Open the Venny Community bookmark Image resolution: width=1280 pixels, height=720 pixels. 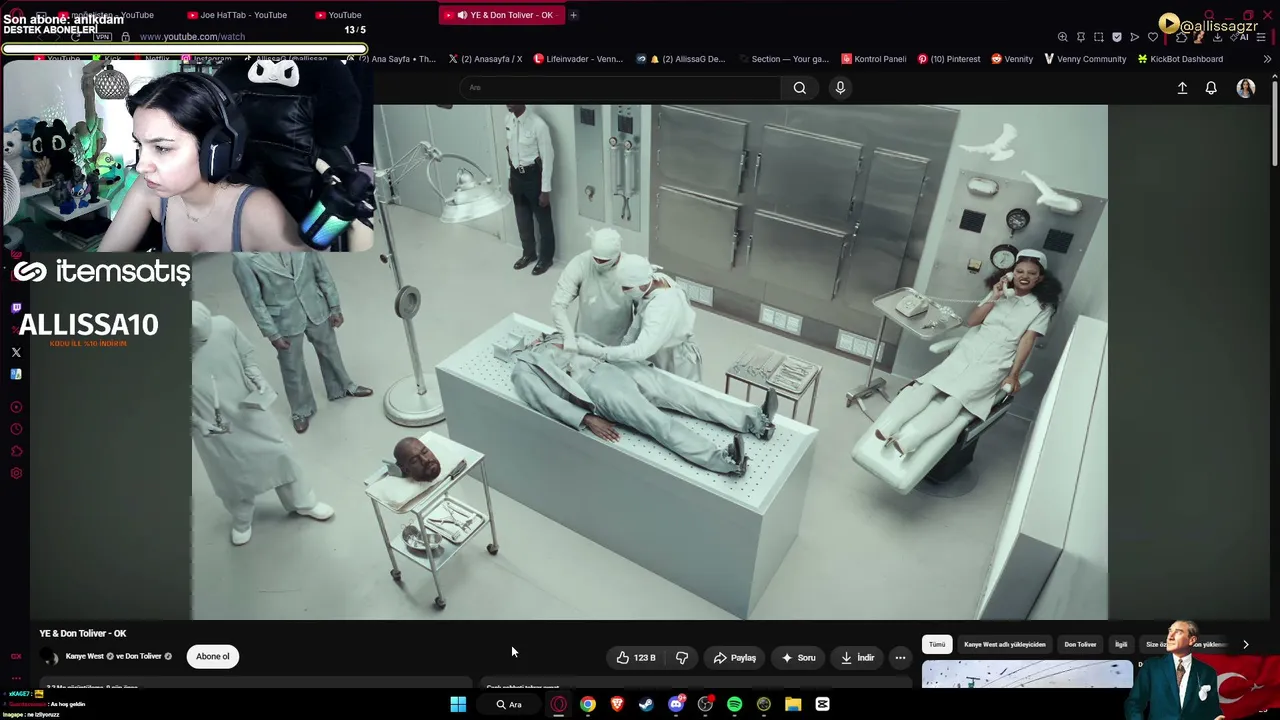coord(1085,59)
